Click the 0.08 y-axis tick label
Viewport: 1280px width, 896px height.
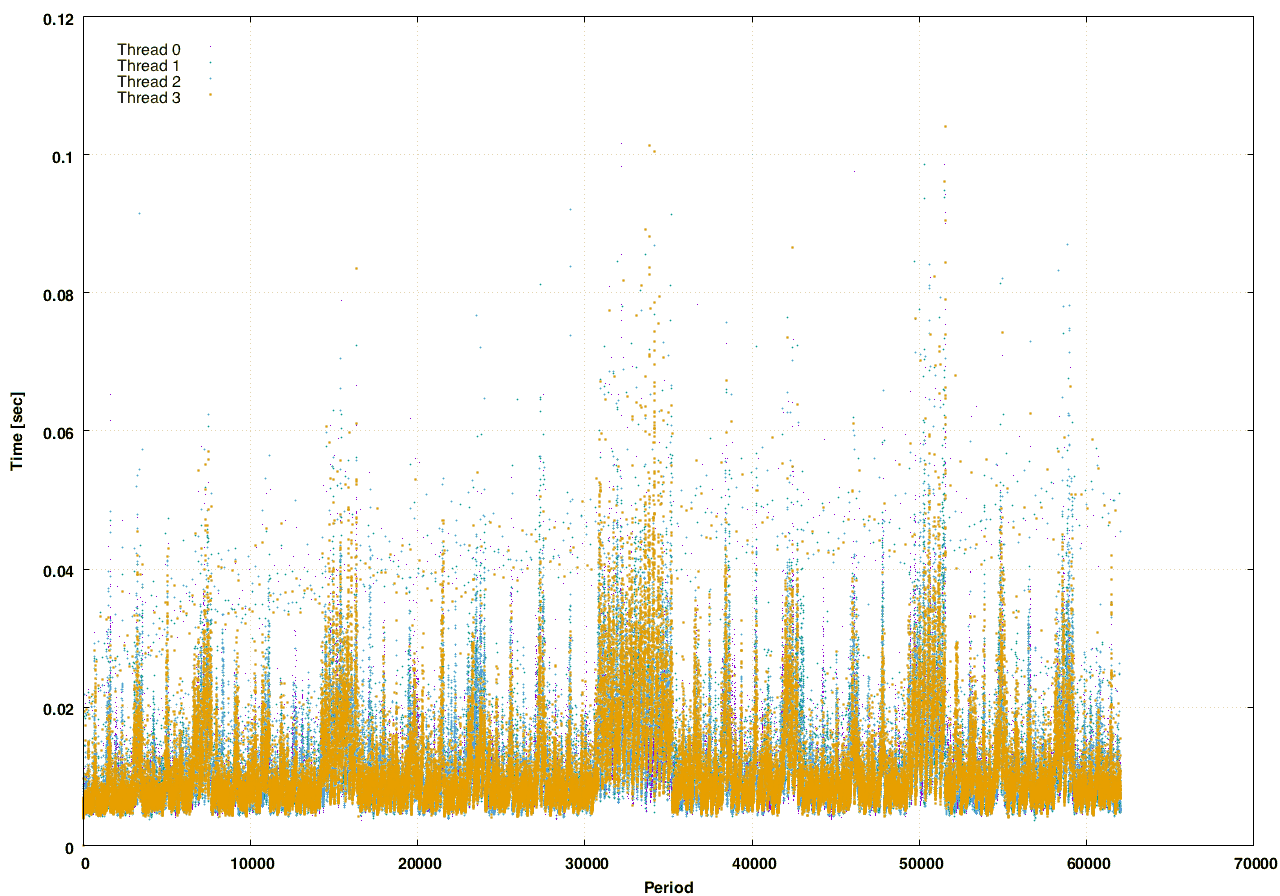(57, 293)
